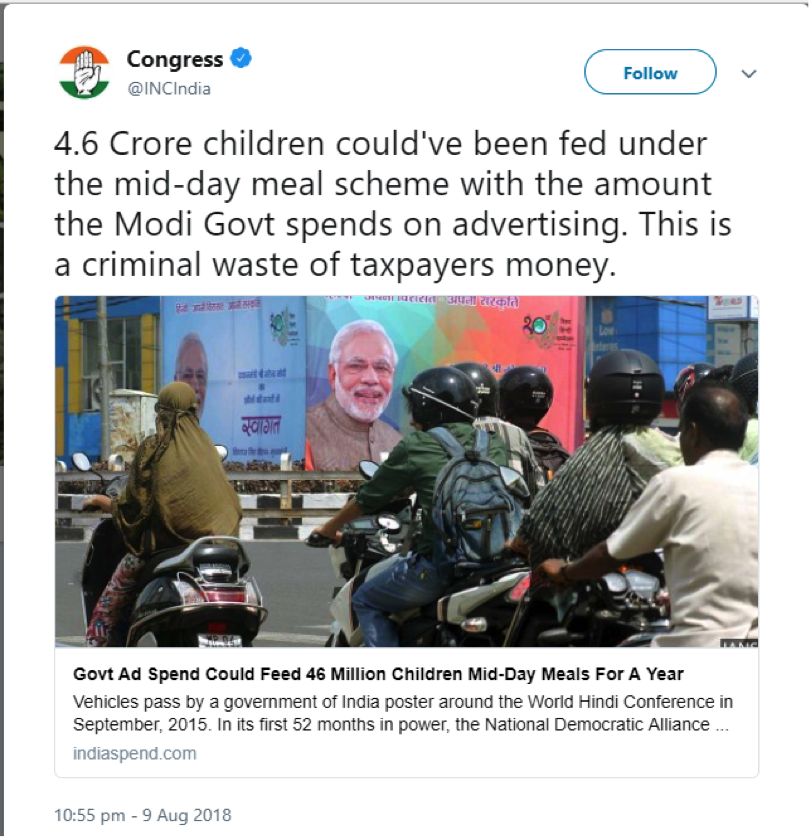Click the blue verified badge next to Congress
809x837 pixels.
[x=241, y=58]
